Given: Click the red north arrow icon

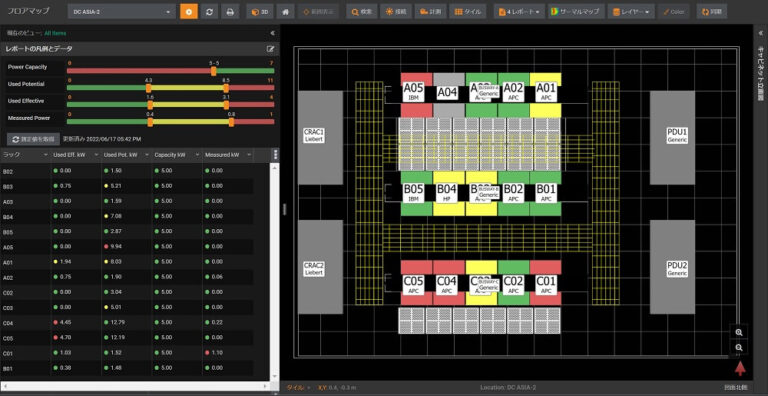Looking at the screenshot, I should [x=740, y=368].
